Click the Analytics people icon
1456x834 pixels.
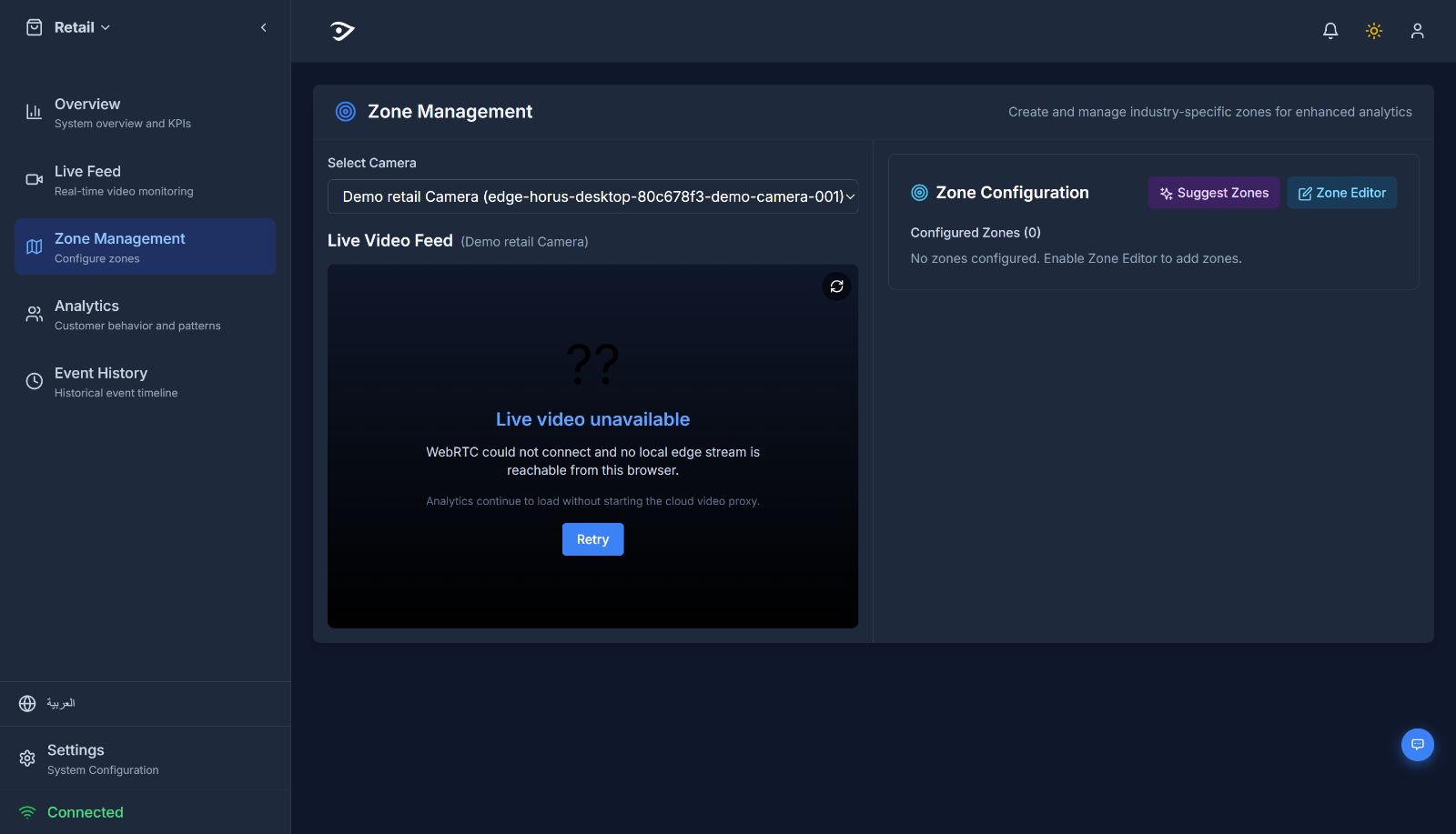coord(34,314)
